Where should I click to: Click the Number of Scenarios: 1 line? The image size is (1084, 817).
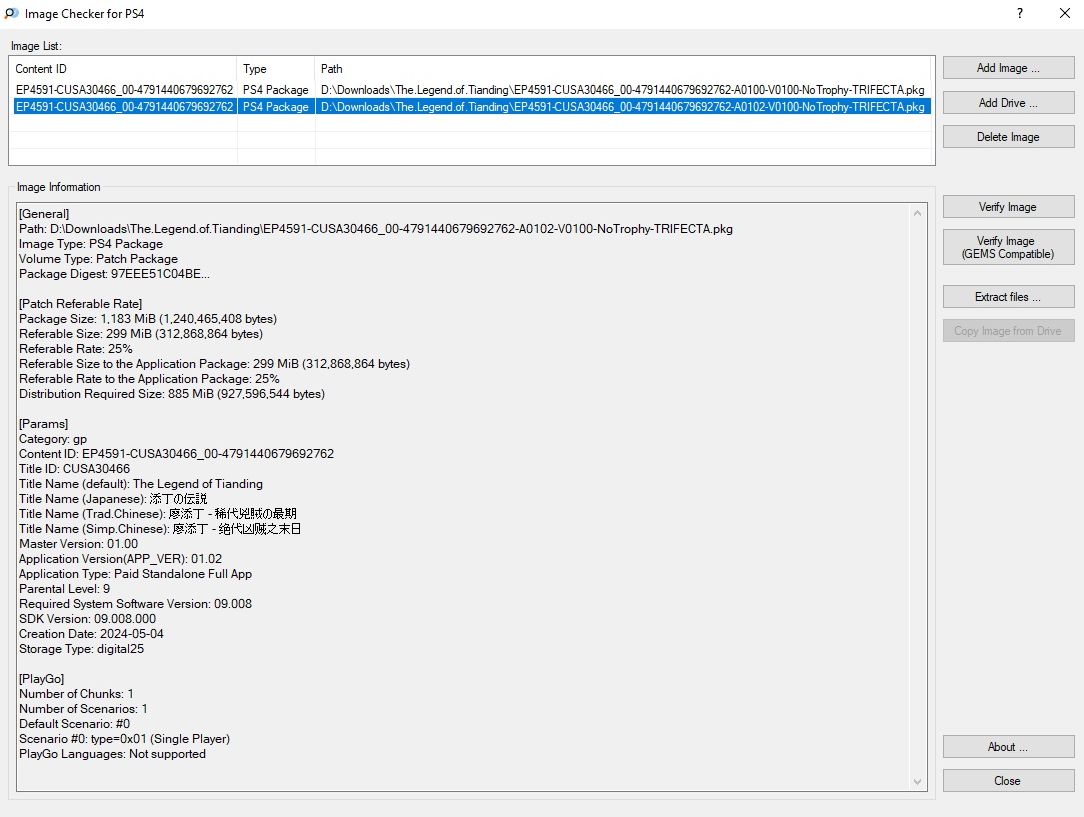pyautogui.click(x=83, y=708)
